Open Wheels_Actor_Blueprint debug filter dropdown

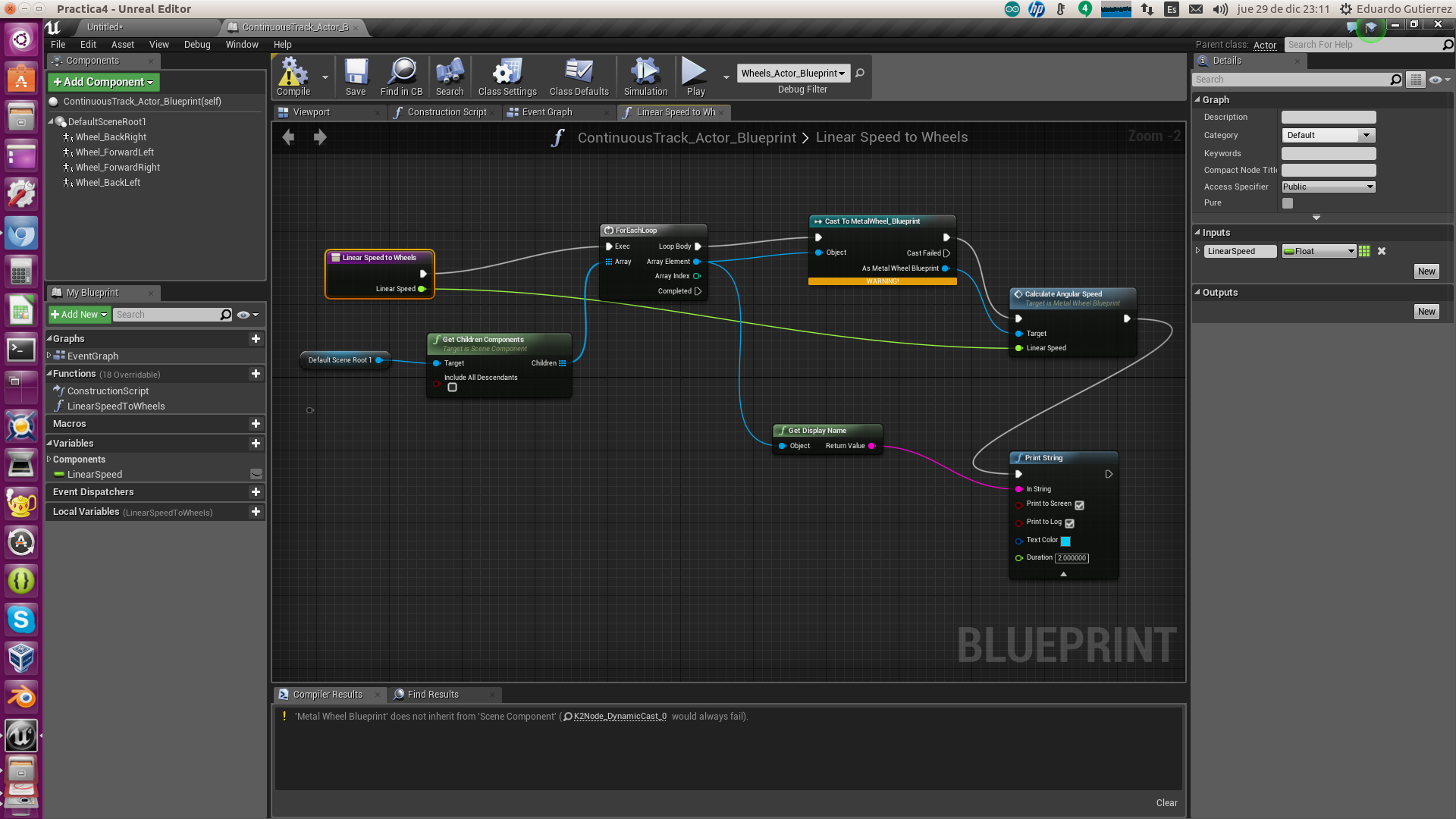(x=793, y=73)
